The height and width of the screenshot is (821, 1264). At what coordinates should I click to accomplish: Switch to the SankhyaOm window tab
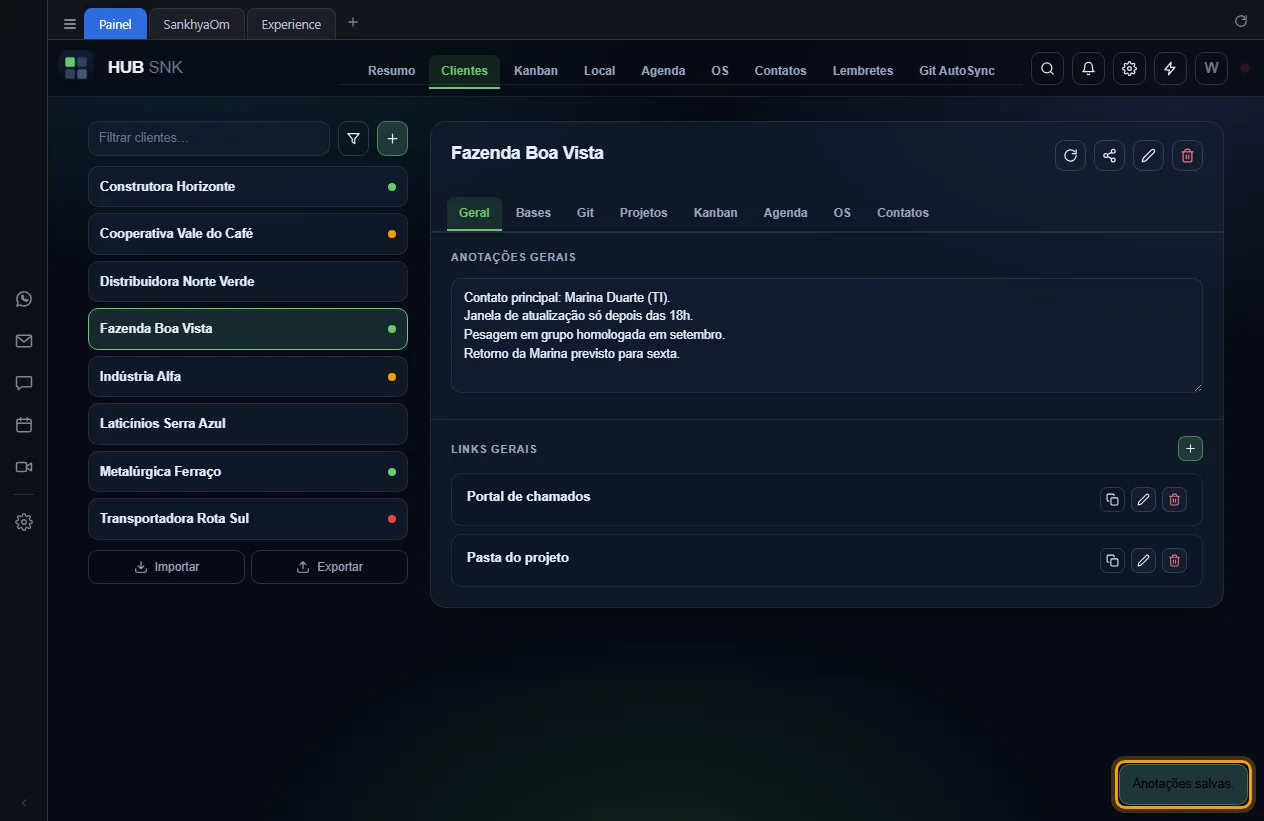coord(196,24)
